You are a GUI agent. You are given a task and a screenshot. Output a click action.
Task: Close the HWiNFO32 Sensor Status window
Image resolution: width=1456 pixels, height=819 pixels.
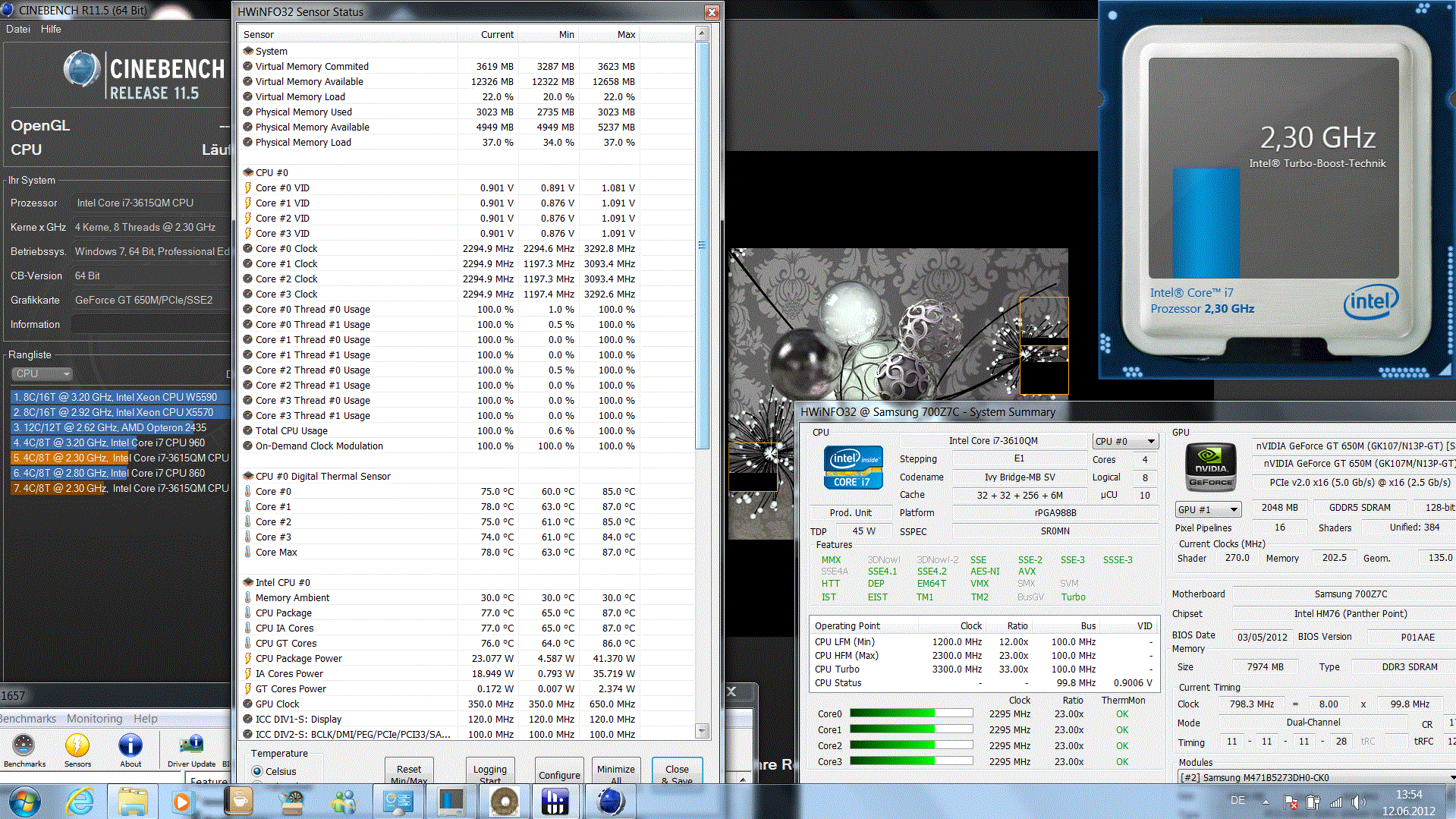[x=711, y=12]
